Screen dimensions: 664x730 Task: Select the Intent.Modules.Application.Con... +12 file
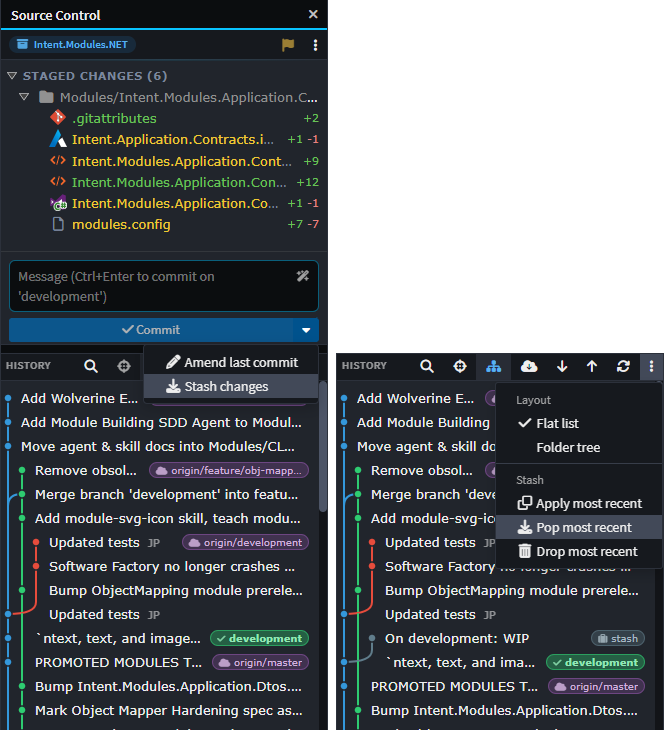tap(163, 182)
